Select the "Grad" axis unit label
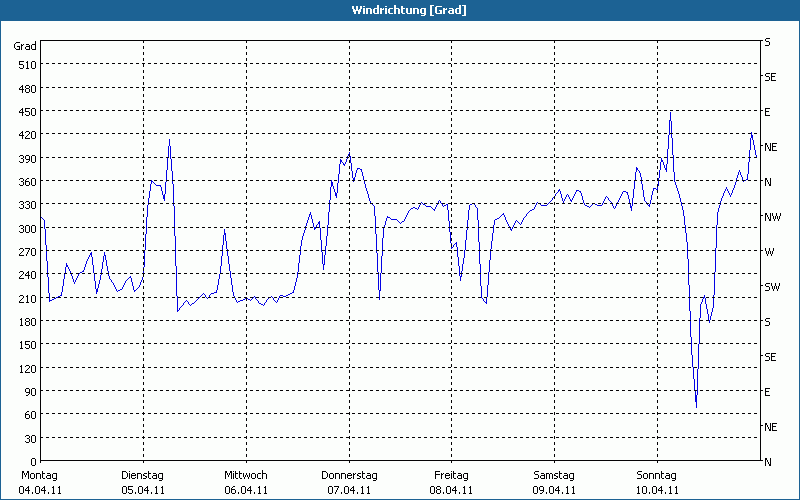 pos(25,46)
